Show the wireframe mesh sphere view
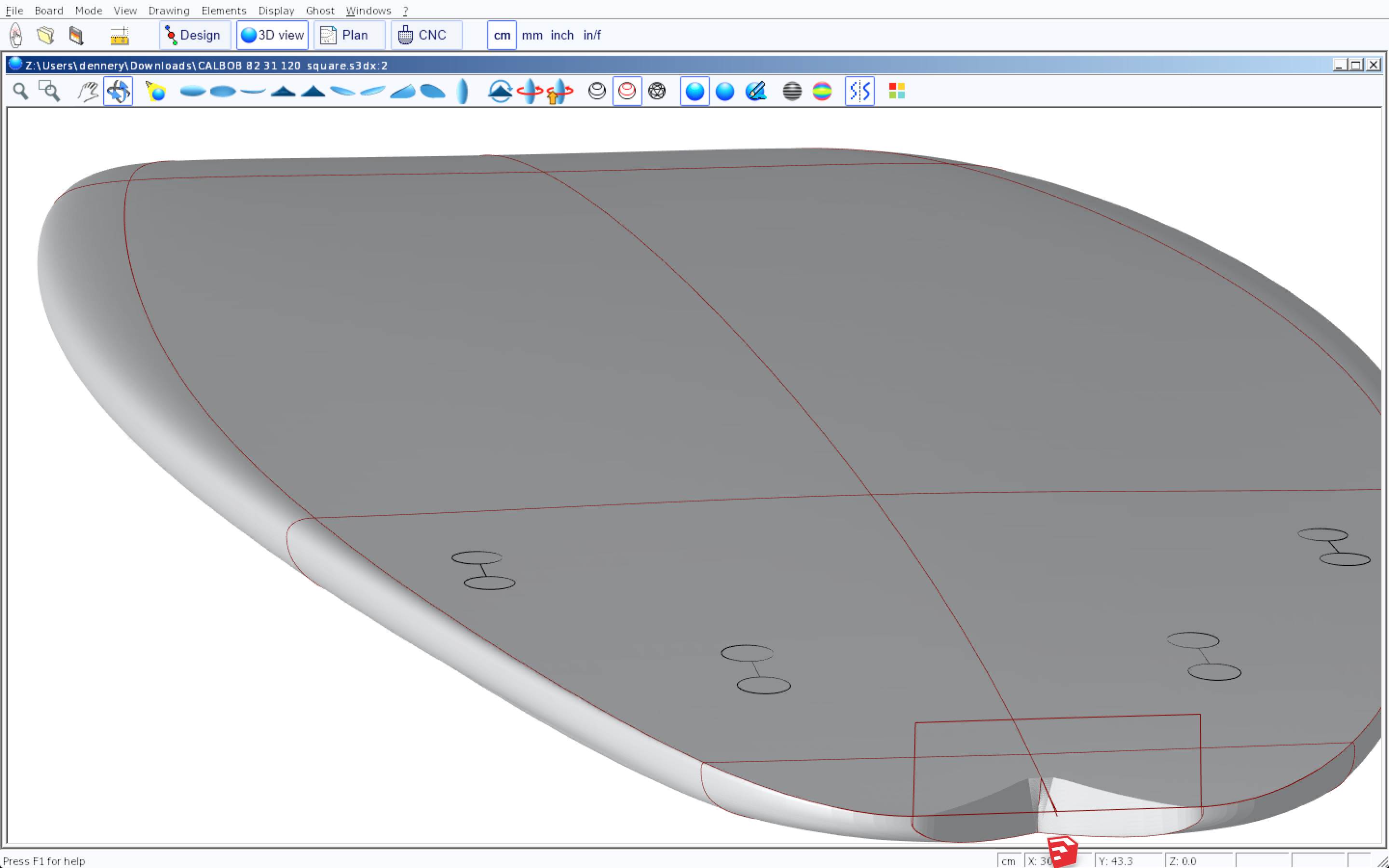 click(656, 91)
